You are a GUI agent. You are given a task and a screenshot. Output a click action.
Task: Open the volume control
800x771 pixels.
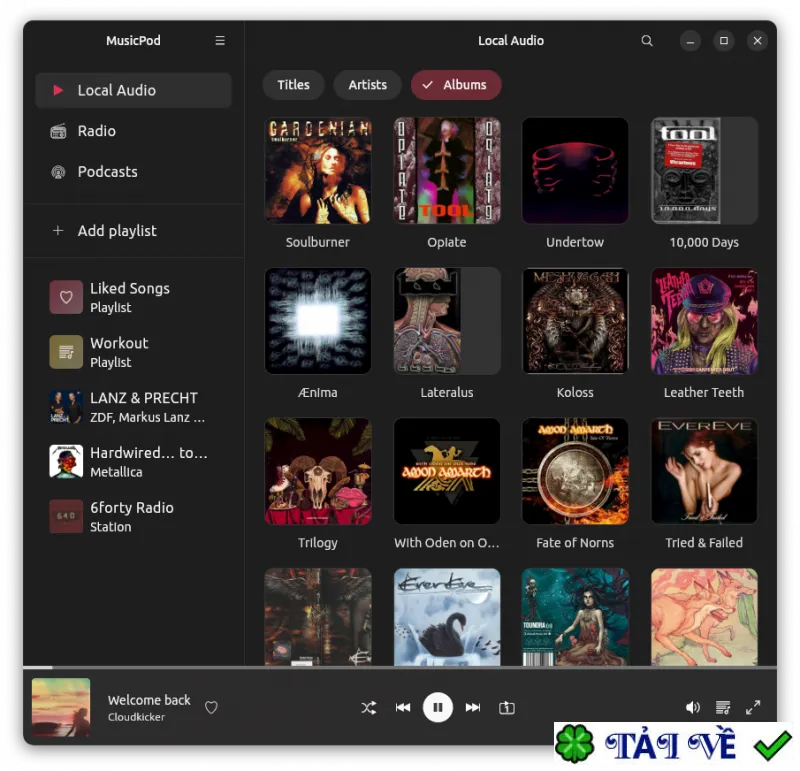(x=692, y=707)
